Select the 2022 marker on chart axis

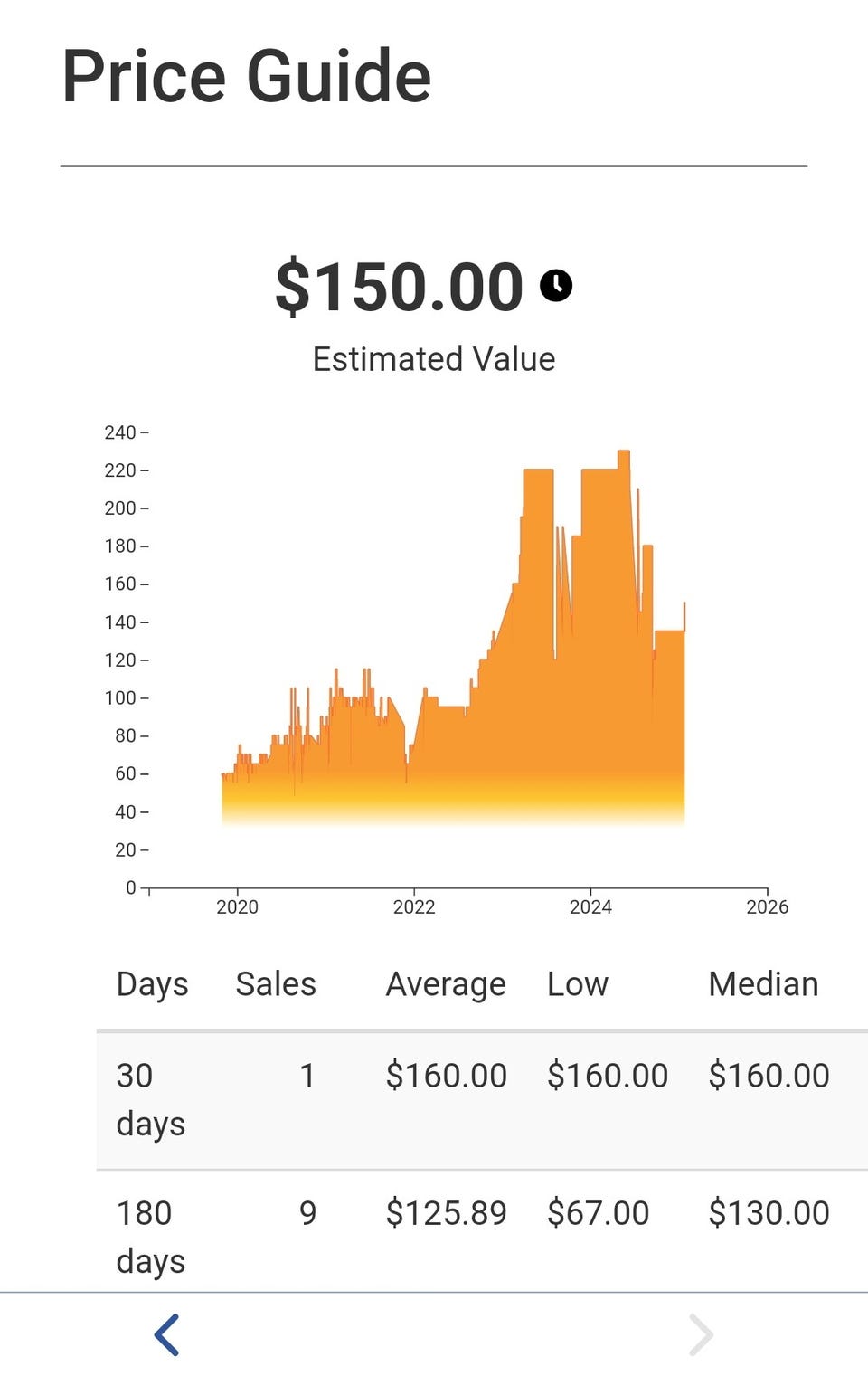[x=414, y=906]
